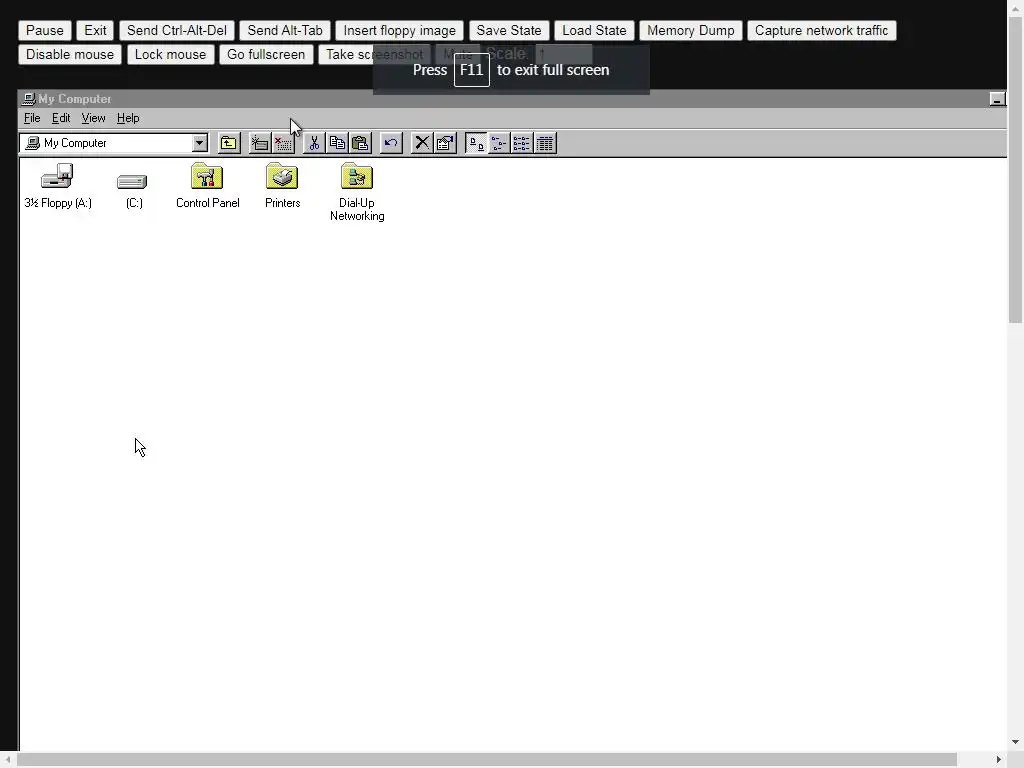Image resolution: width=1024 pixels, height=768 pixels.
Task: Click the Map Network Drive toolbar icon
Action: tap(260, 143)
